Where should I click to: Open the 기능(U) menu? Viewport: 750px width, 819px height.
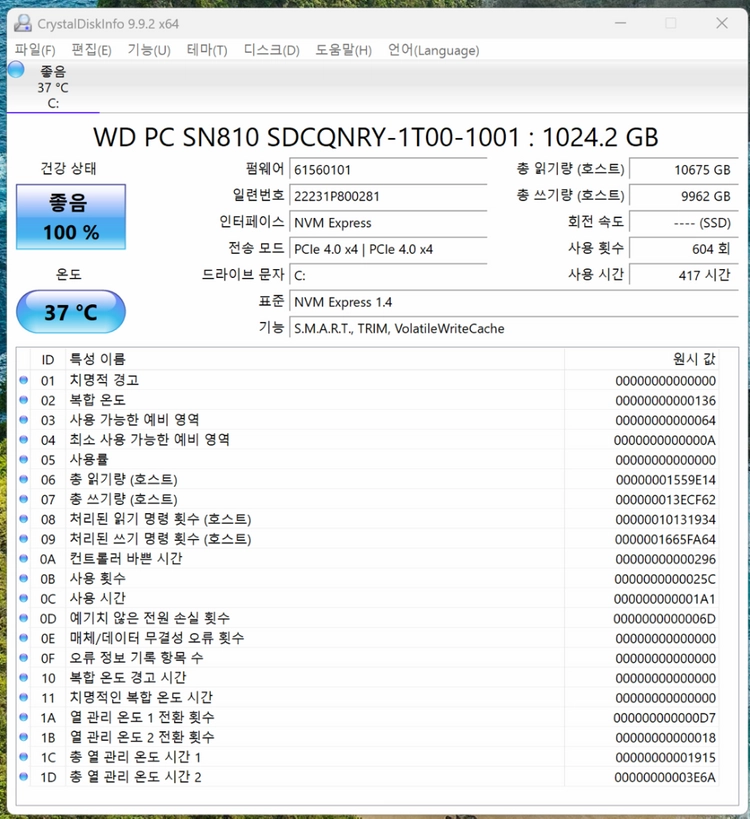[x=149, y=50]
